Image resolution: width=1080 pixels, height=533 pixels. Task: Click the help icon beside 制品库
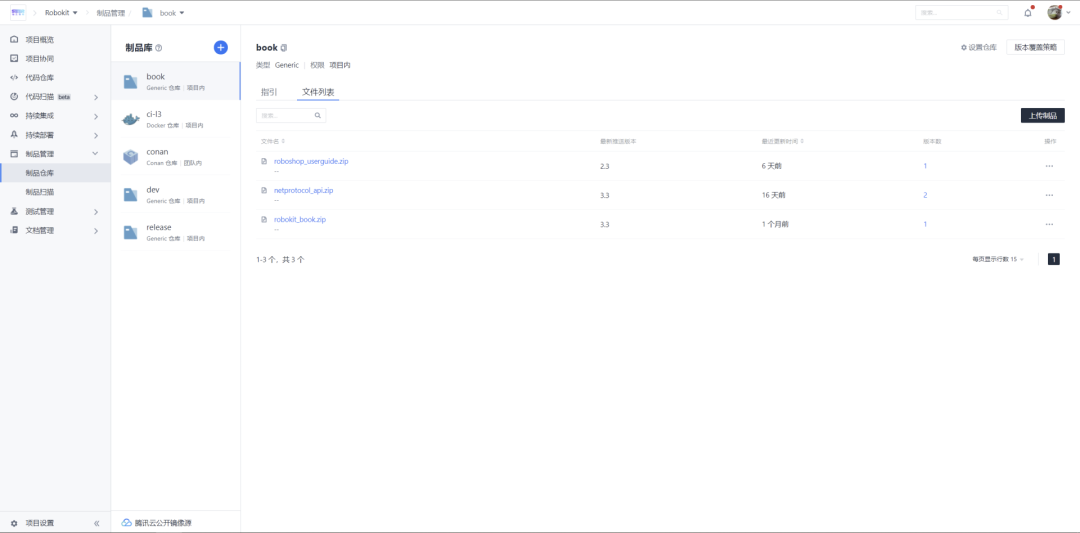point(159,48)
